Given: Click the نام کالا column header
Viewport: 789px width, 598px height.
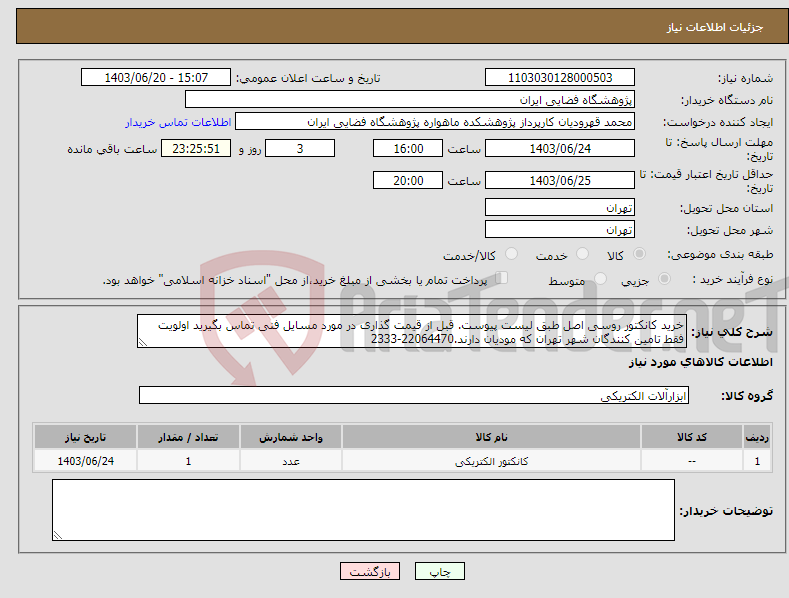Looking at the screenshot, I should tap(491, 437).
